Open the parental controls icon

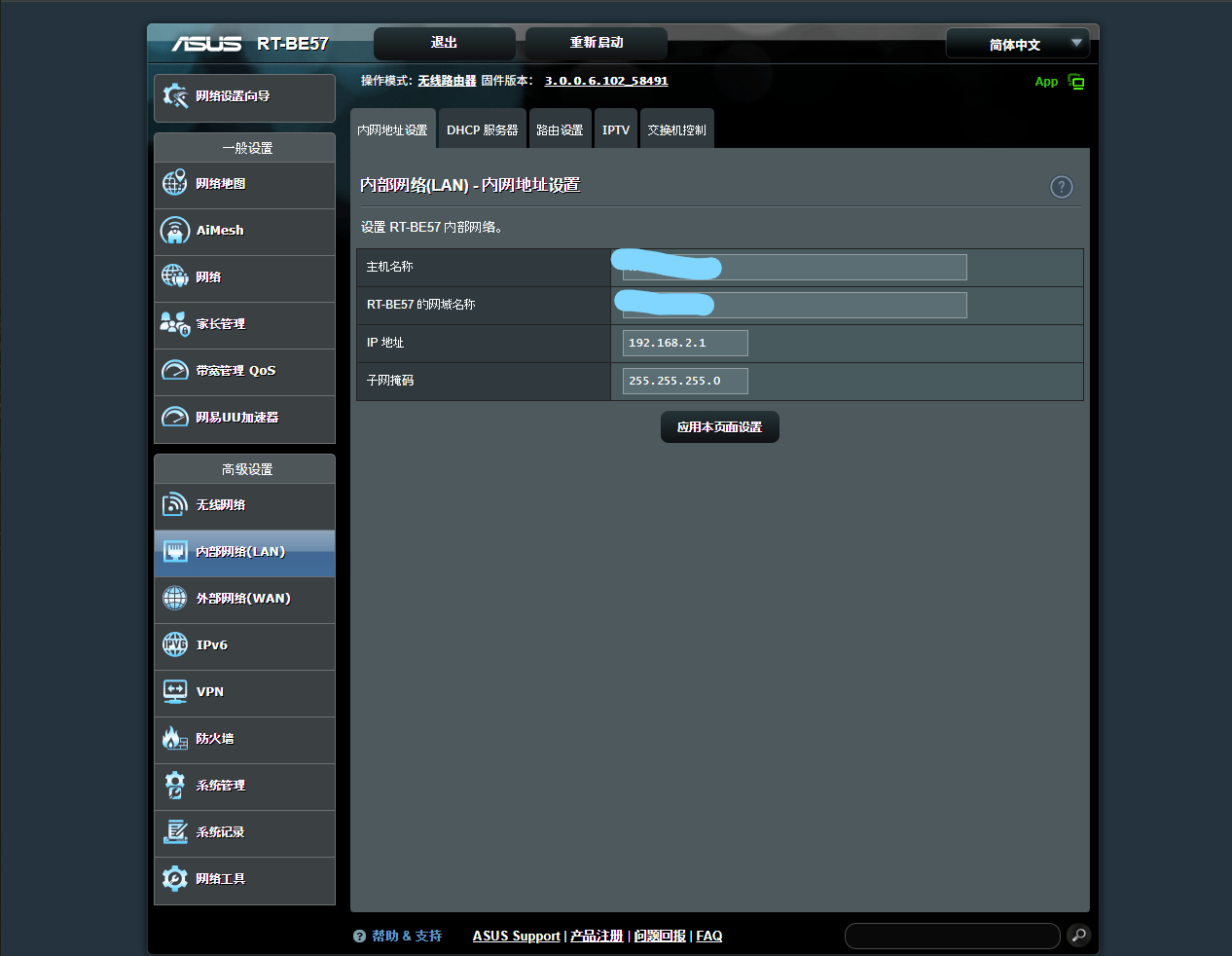175,323
